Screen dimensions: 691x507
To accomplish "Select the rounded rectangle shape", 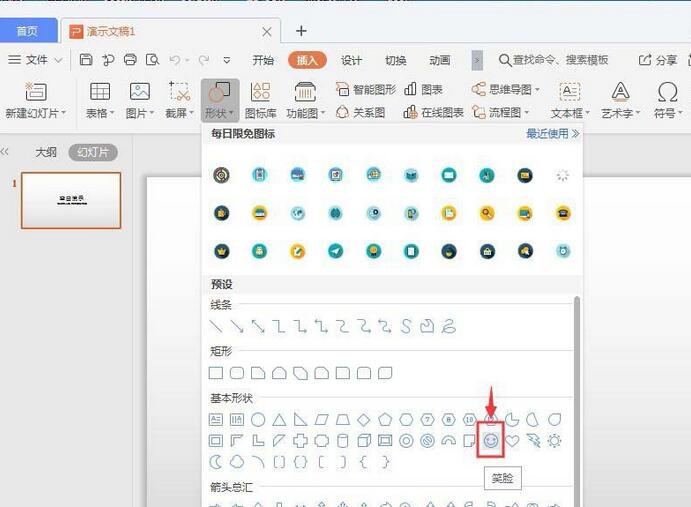I will (x=237, y=373).
